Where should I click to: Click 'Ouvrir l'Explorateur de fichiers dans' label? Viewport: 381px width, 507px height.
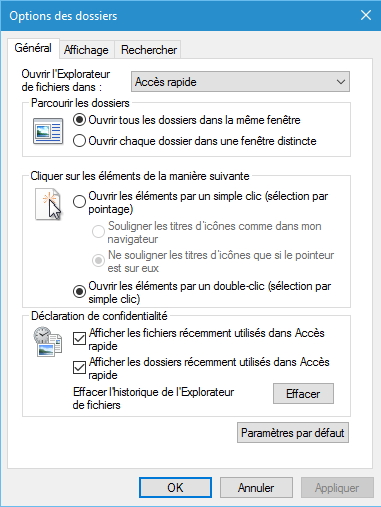tap(66, 80)
